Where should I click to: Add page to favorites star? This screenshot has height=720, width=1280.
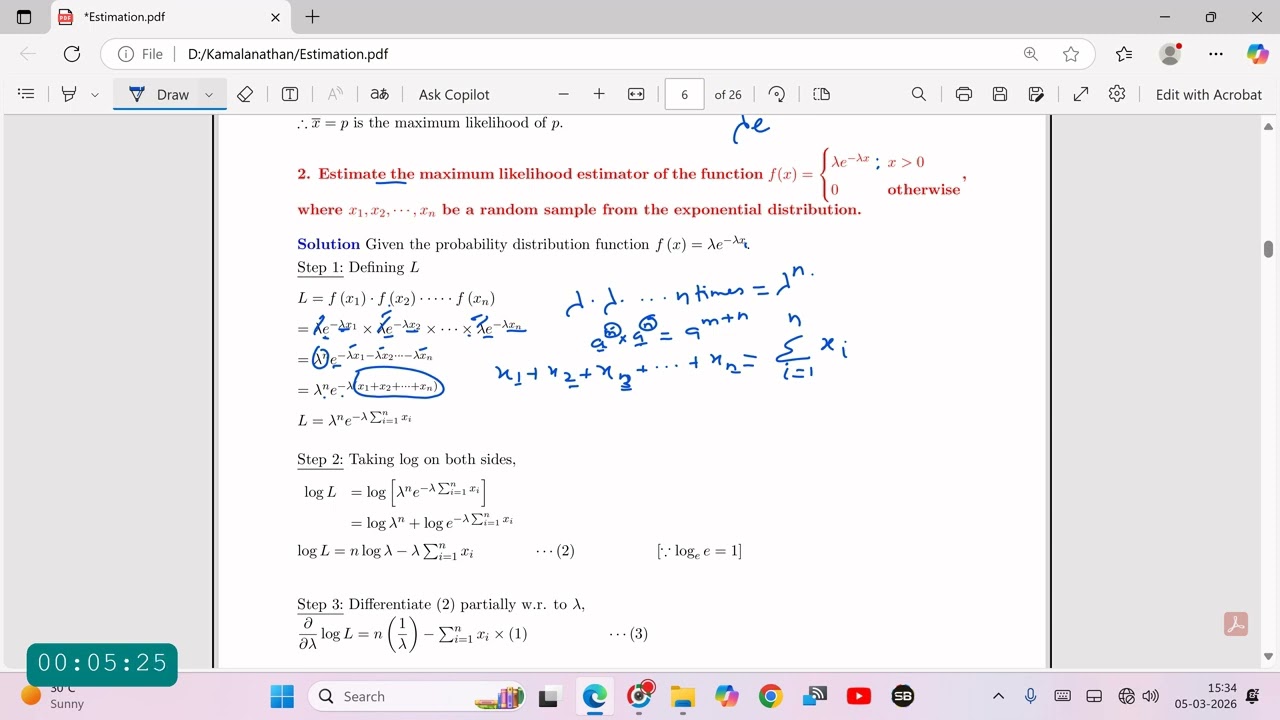(x=1071, y=54)
